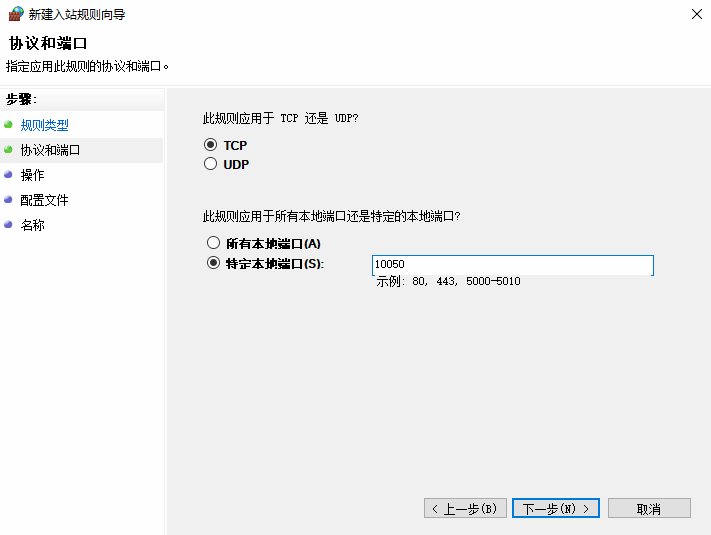Click the 步骤: heading in sidebar

(21, 99)
